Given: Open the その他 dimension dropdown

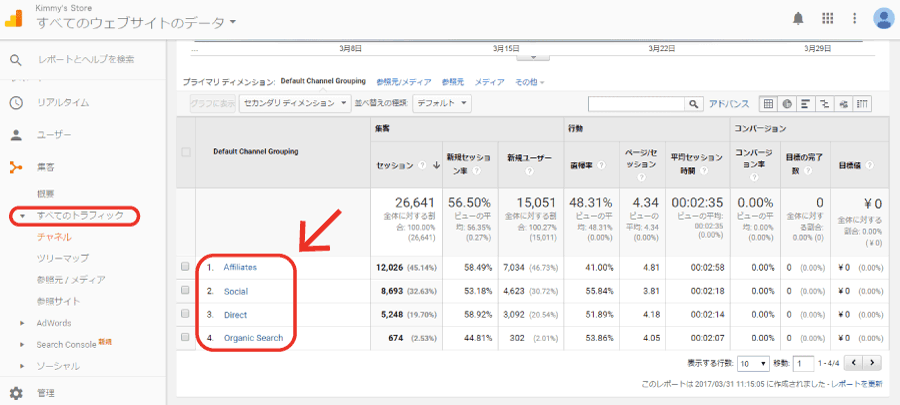Looking at the screenshot, I should pos(529,82).
